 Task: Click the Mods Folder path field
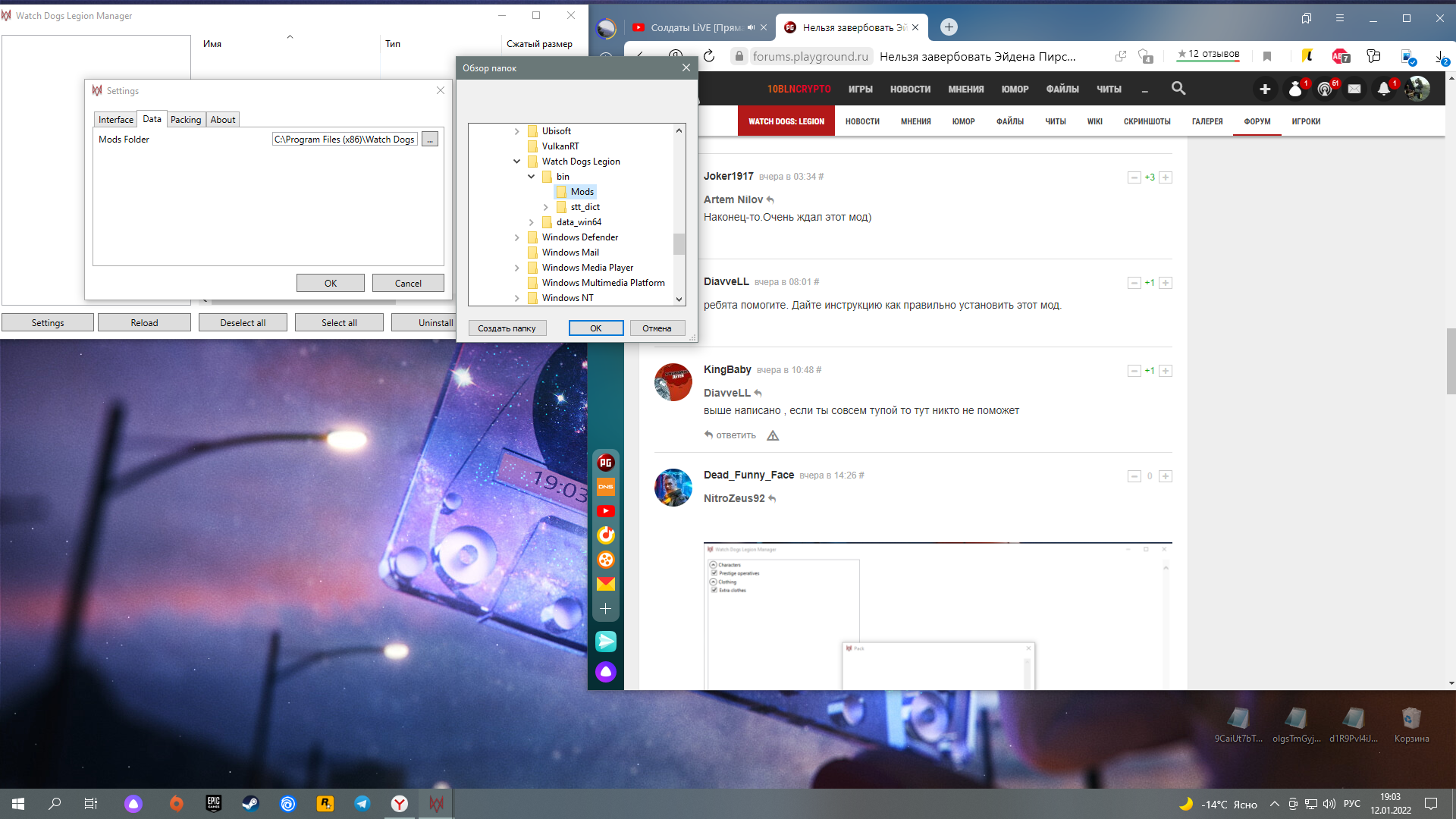click(344, 140)
